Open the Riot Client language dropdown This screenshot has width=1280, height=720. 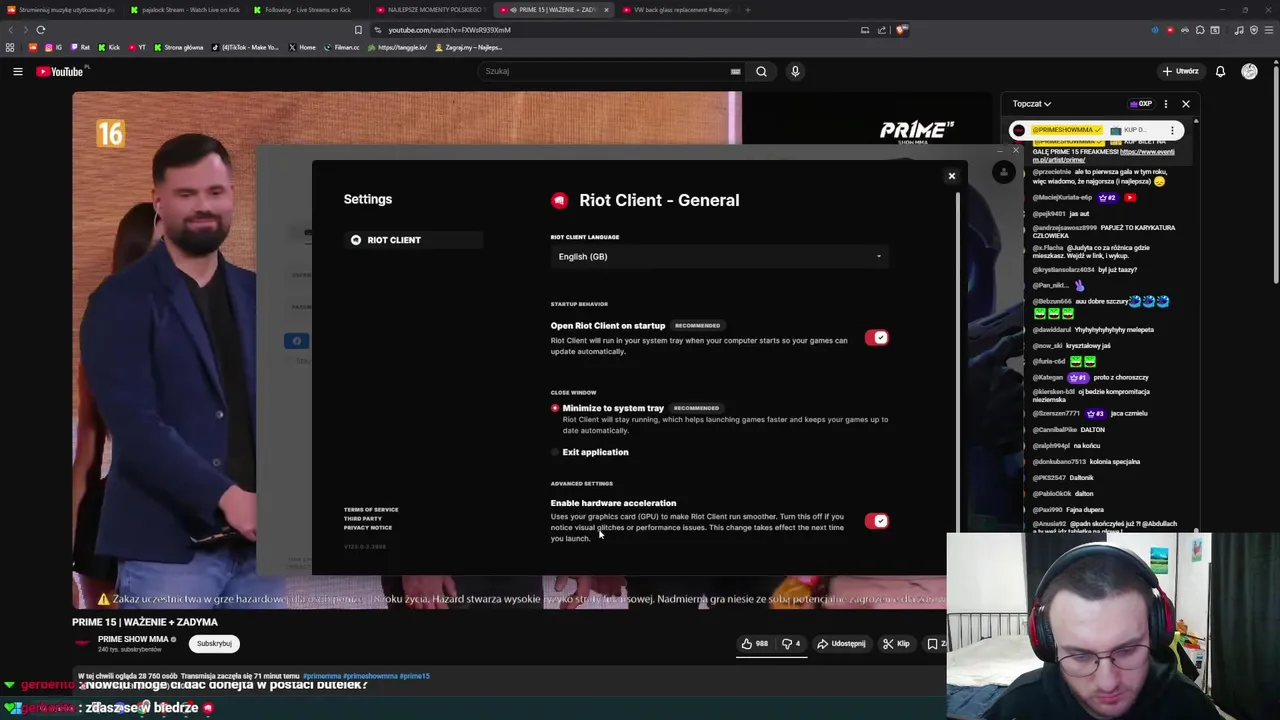point(719,257)
